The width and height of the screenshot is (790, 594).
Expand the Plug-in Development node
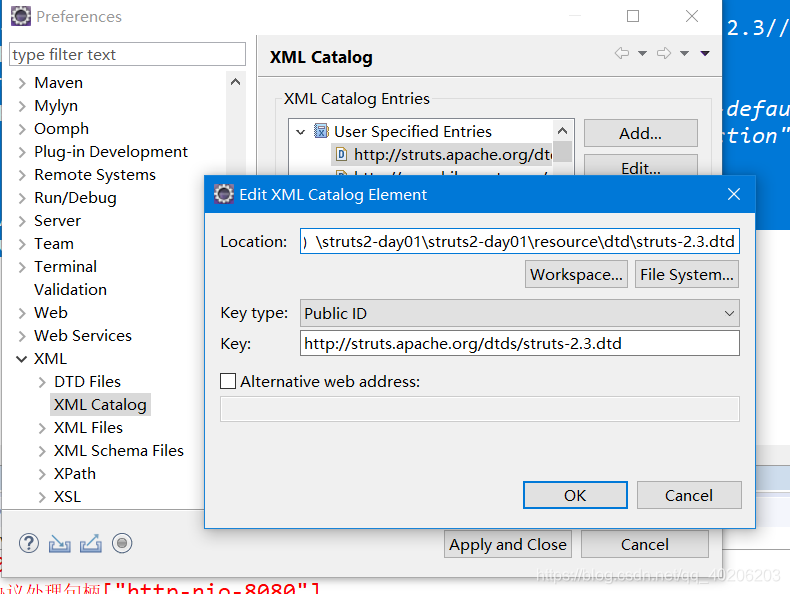click(22, 152)
